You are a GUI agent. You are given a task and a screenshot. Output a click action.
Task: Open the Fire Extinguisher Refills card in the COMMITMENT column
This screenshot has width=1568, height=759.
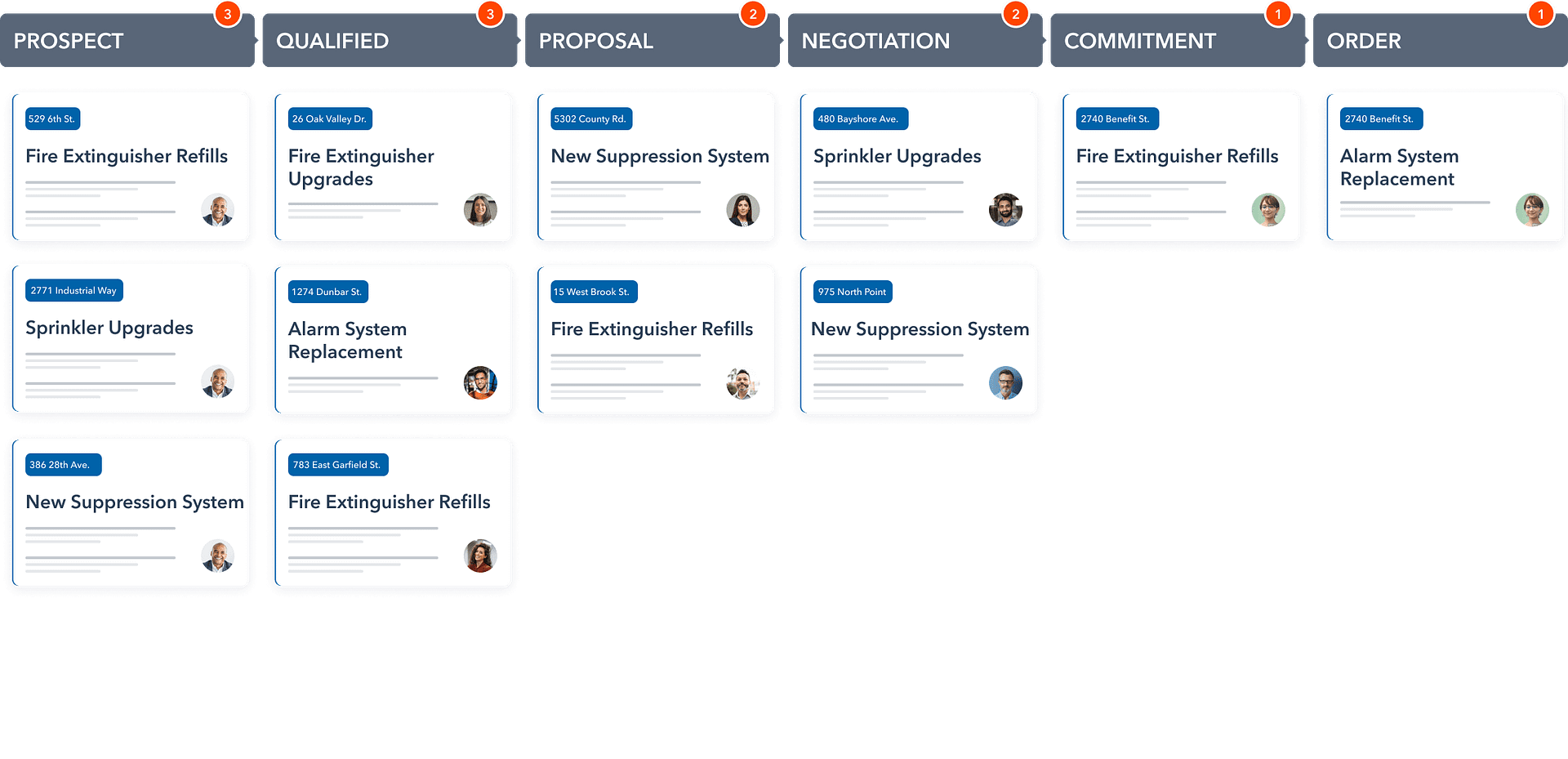pos(1181,167)
